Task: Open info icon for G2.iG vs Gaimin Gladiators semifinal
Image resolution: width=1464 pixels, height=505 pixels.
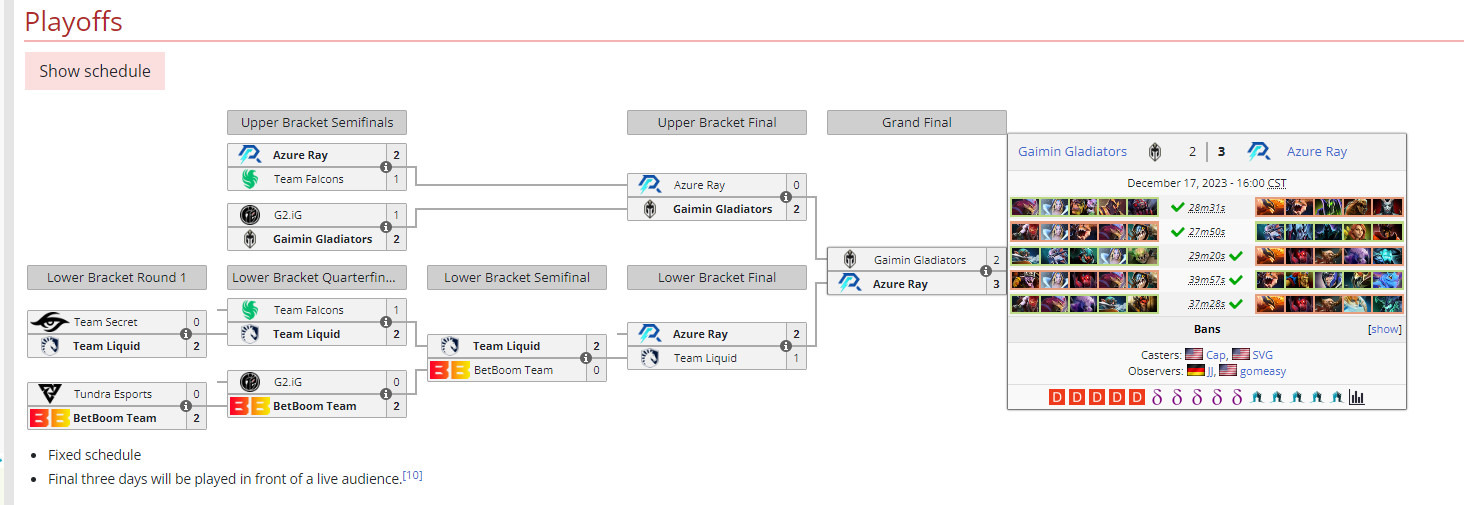Action: point(386,227)
